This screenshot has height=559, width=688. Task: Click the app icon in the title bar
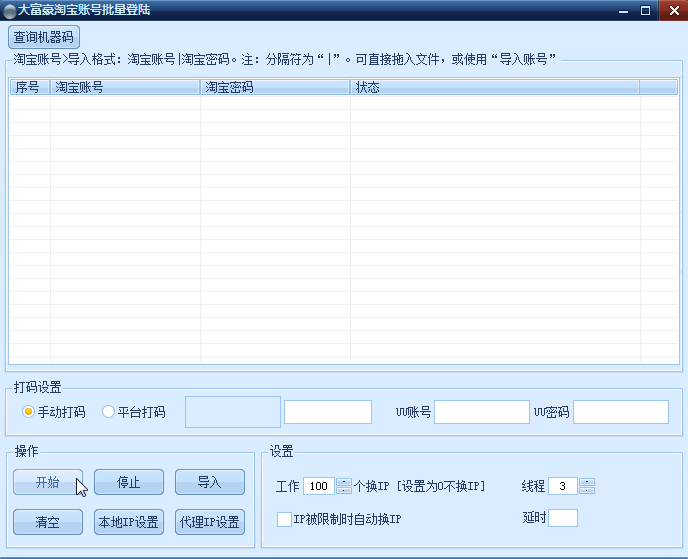tap(9, 11)
